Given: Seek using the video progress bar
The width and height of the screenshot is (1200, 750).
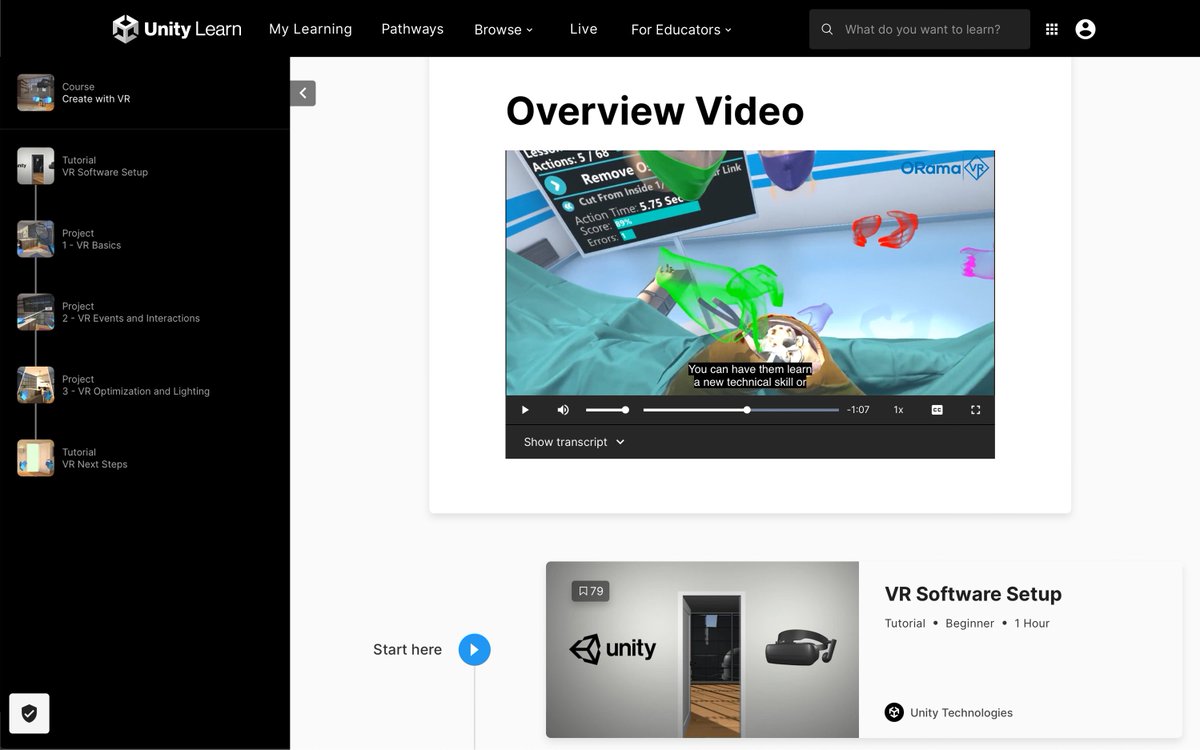Looking at the screenshot, I should (x=741, y=410).
